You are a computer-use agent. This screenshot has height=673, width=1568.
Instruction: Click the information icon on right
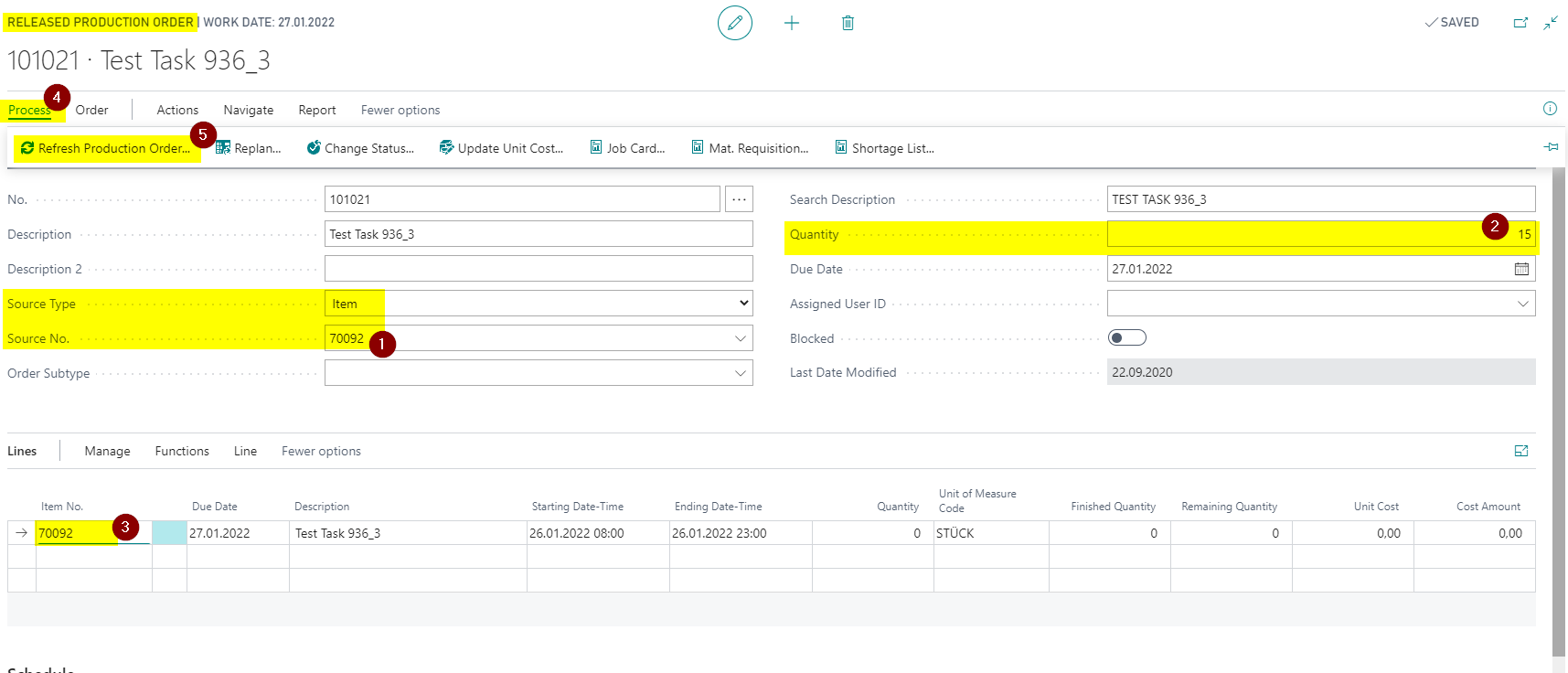click(1550, 109)
